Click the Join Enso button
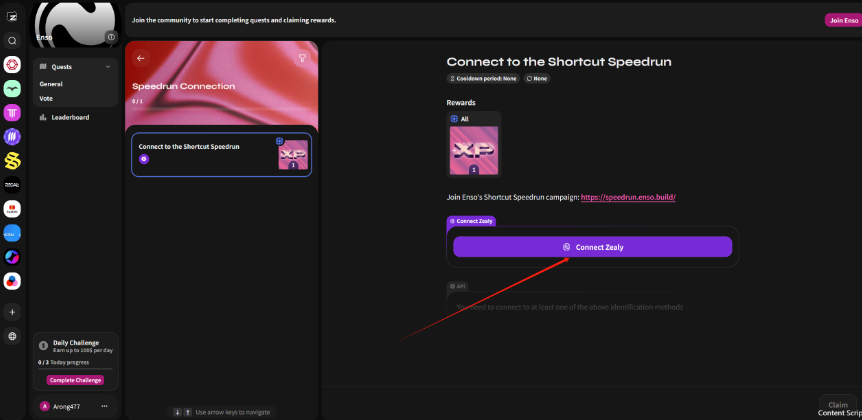This screenshot has height=420, width=862. click(843, 20)
